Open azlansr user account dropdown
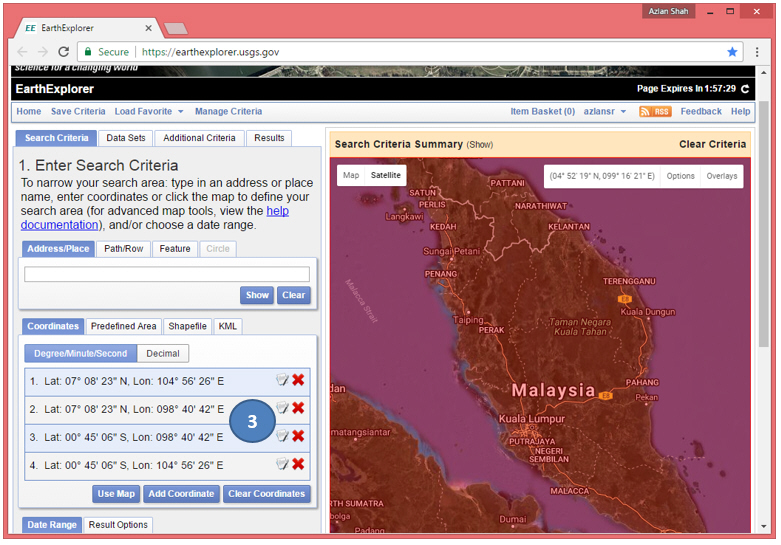Viewport: 781px width, 545px height. tap(604, 112)
